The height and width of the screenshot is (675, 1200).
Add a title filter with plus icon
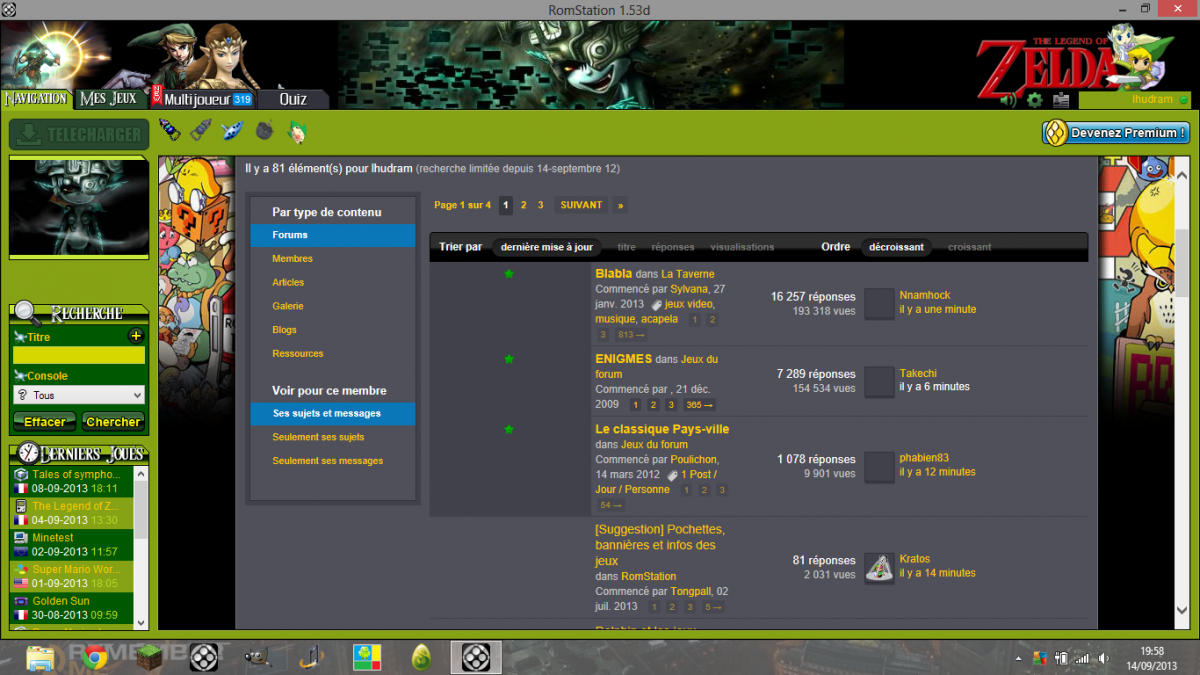136,336
